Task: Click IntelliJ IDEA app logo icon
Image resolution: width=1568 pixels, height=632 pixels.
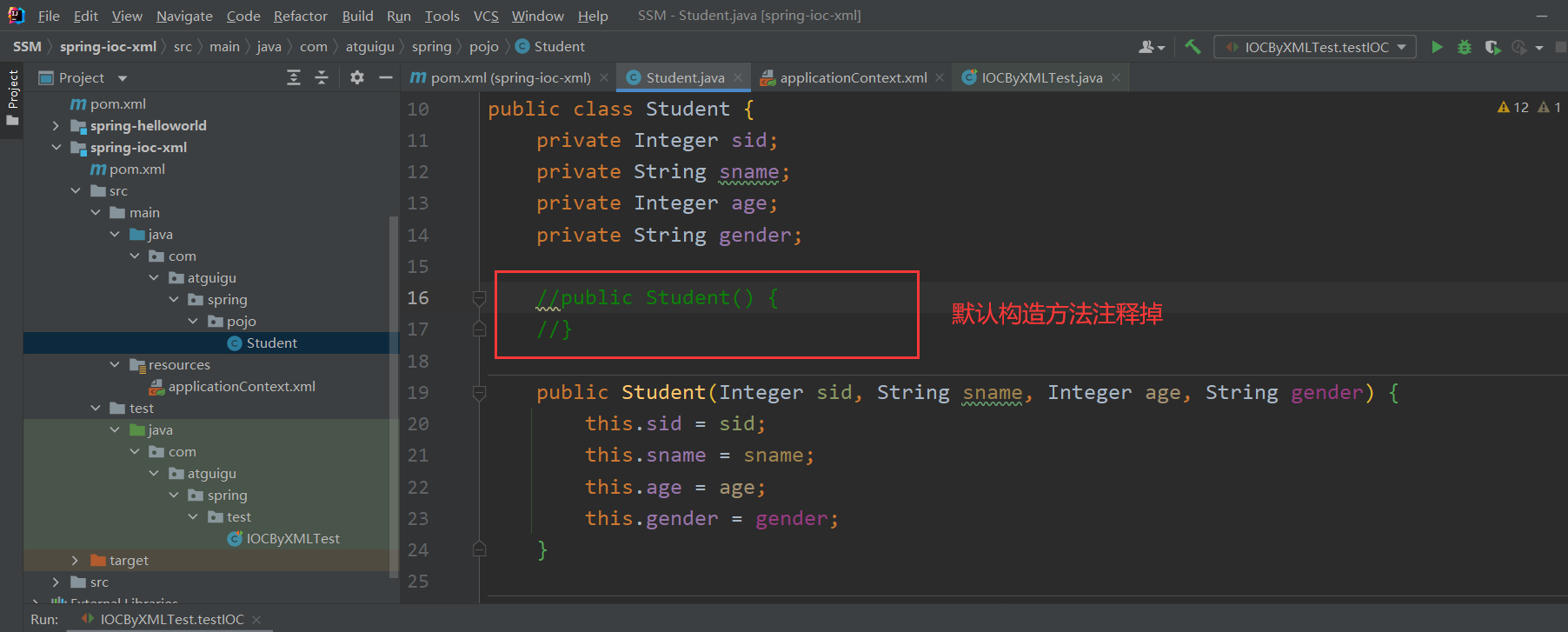Action: point(16,16)
